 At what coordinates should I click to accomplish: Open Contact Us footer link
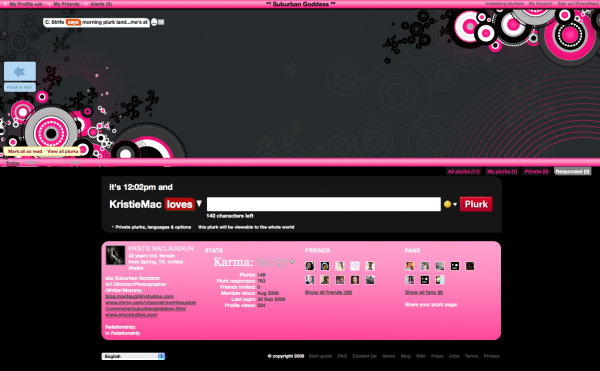[364, 356]
